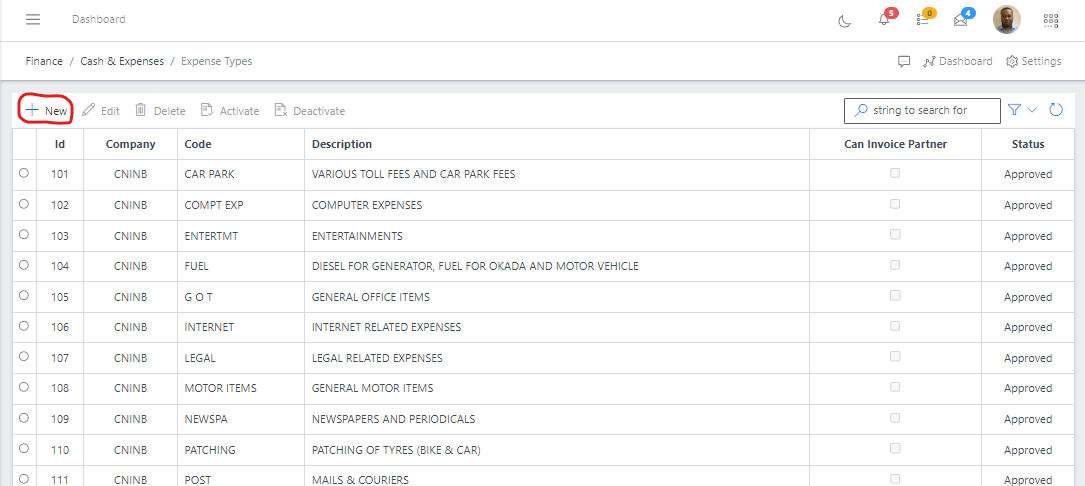Select radio button for row 103
This screenshot has width=1085, height=486.
(x=24, y=235)
